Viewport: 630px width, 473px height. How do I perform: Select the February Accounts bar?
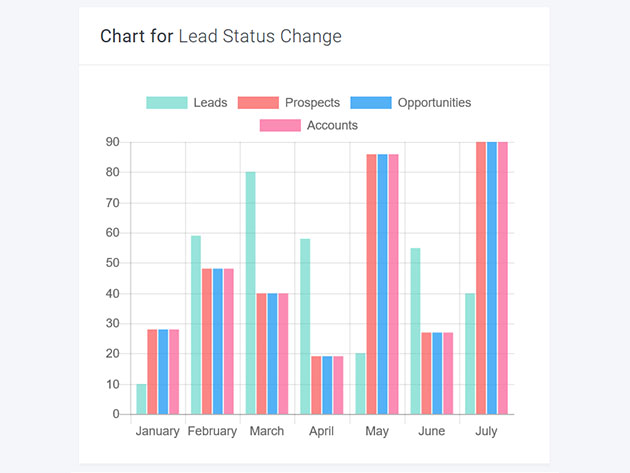pyautogui.click(x=228, y=341)
